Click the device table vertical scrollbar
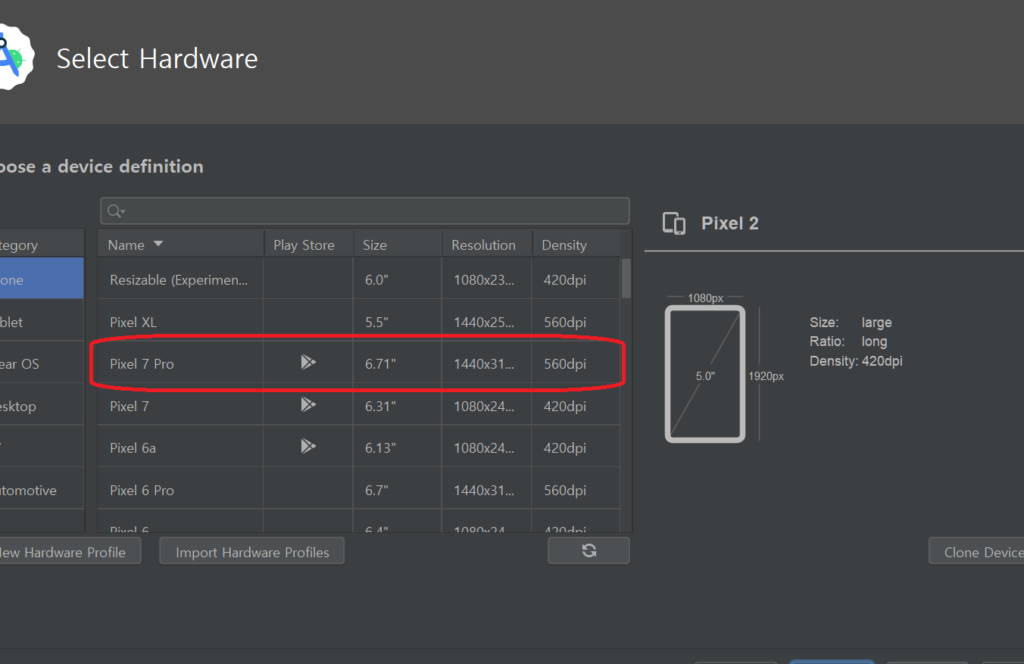The height and width of the screenshot is (664, 1024). [626, 278]
